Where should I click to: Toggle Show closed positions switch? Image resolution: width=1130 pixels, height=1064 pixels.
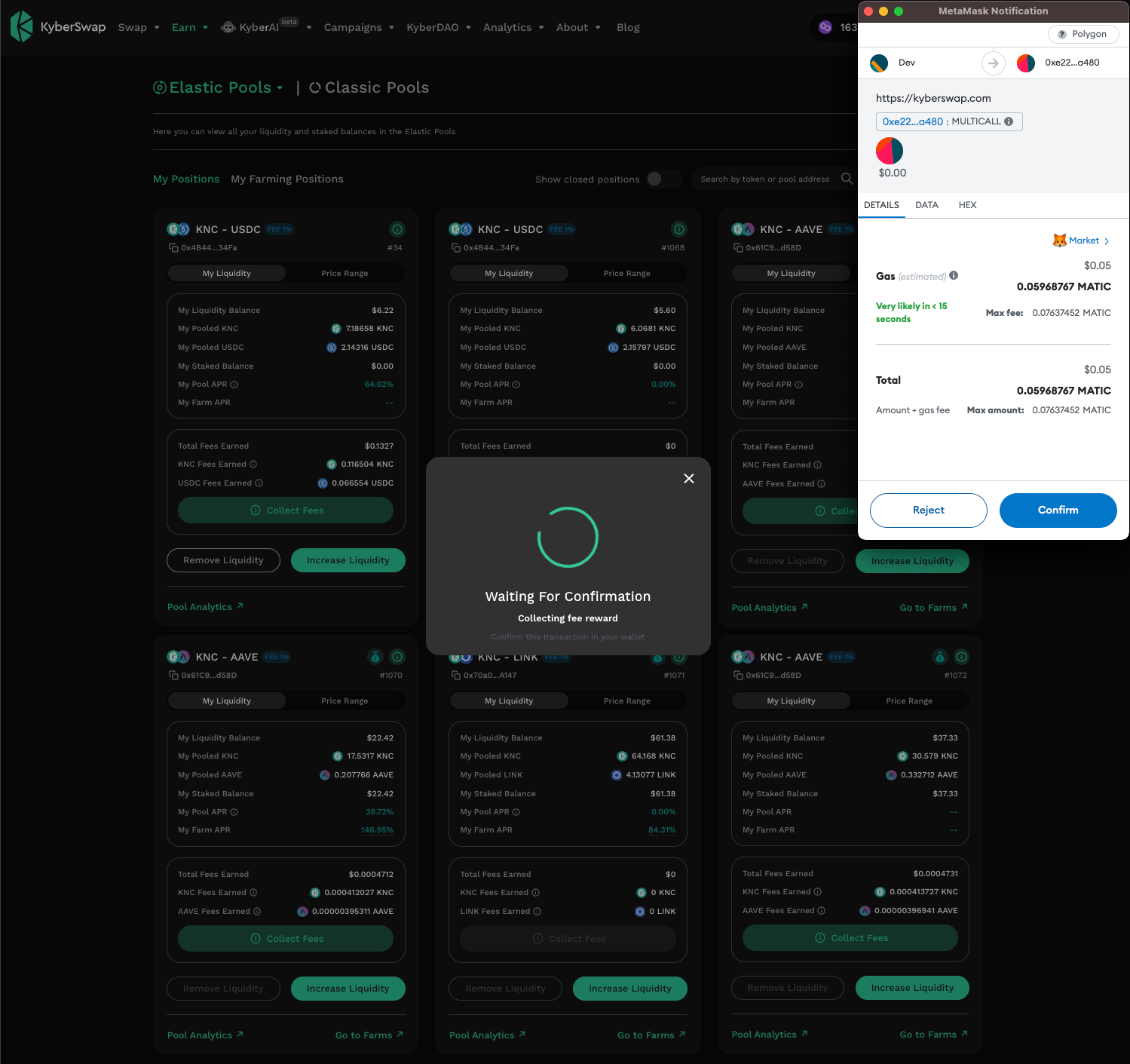tap(663, 179)
